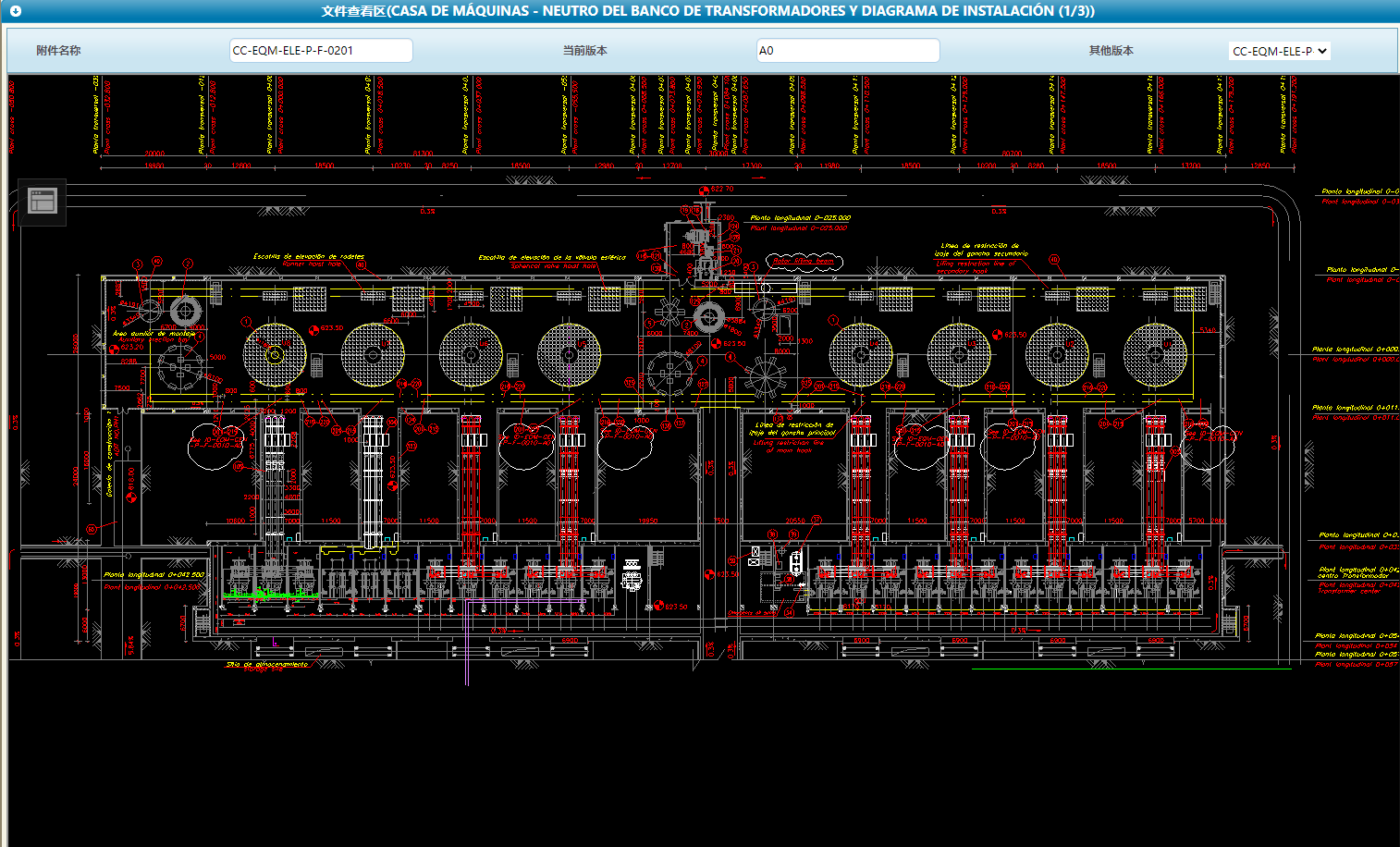Click the 622.70 elevation marker symbol
The image size is (1400, 847).
(x=703, y=190)
